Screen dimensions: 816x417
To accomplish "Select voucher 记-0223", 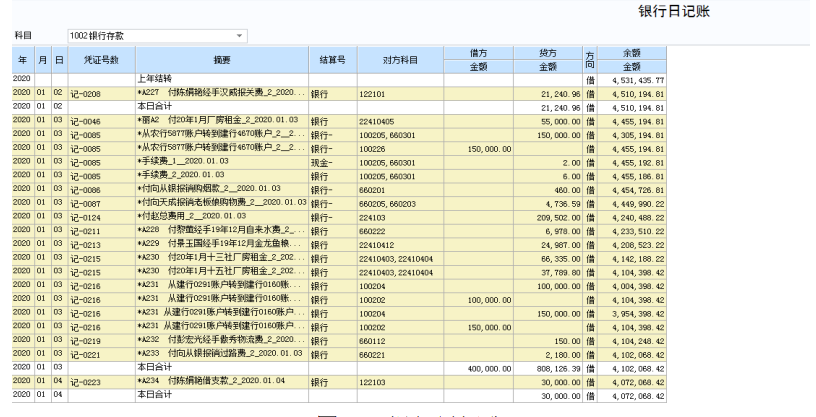I will point(101,382).
